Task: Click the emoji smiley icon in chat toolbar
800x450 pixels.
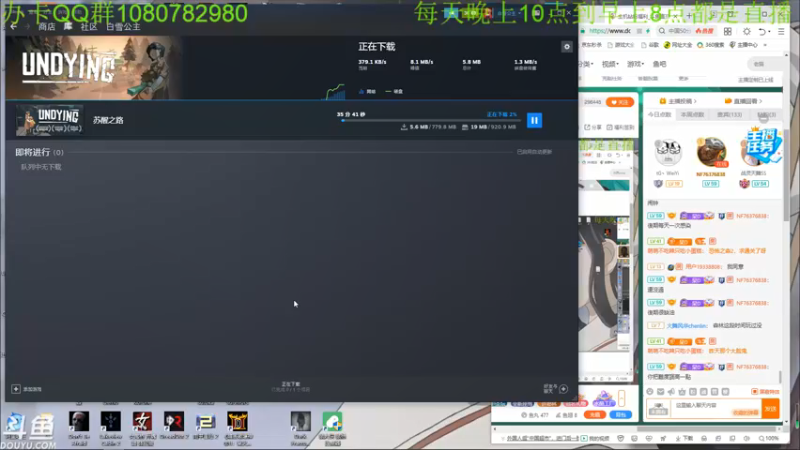Action: 649,392
